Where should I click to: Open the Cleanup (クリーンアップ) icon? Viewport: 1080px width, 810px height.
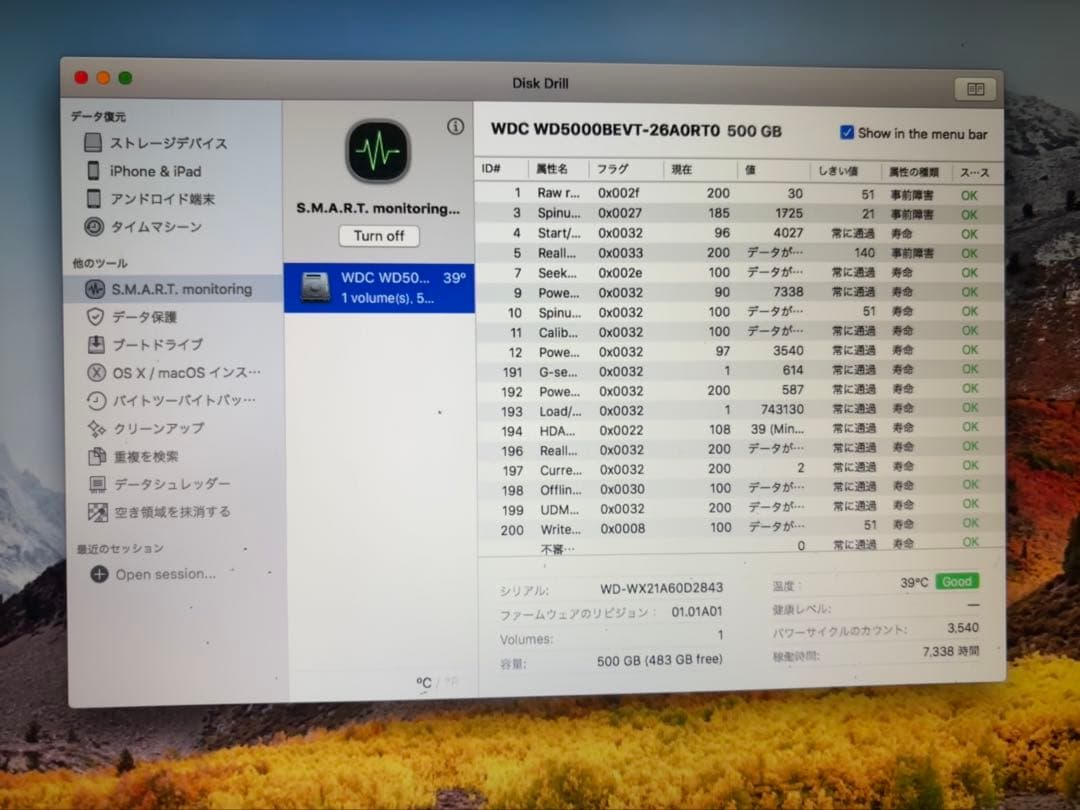click(96, 428)
